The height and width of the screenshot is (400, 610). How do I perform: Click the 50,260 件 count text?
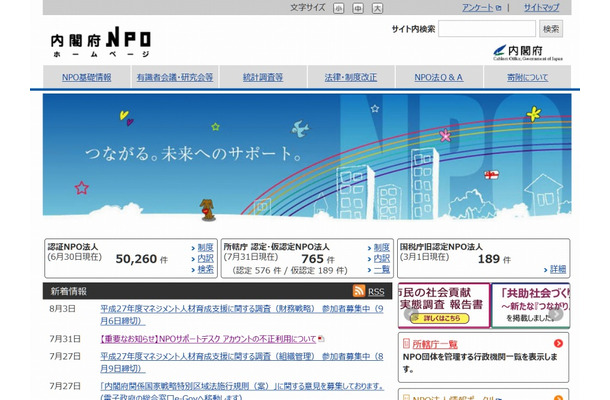click(142, 259)
